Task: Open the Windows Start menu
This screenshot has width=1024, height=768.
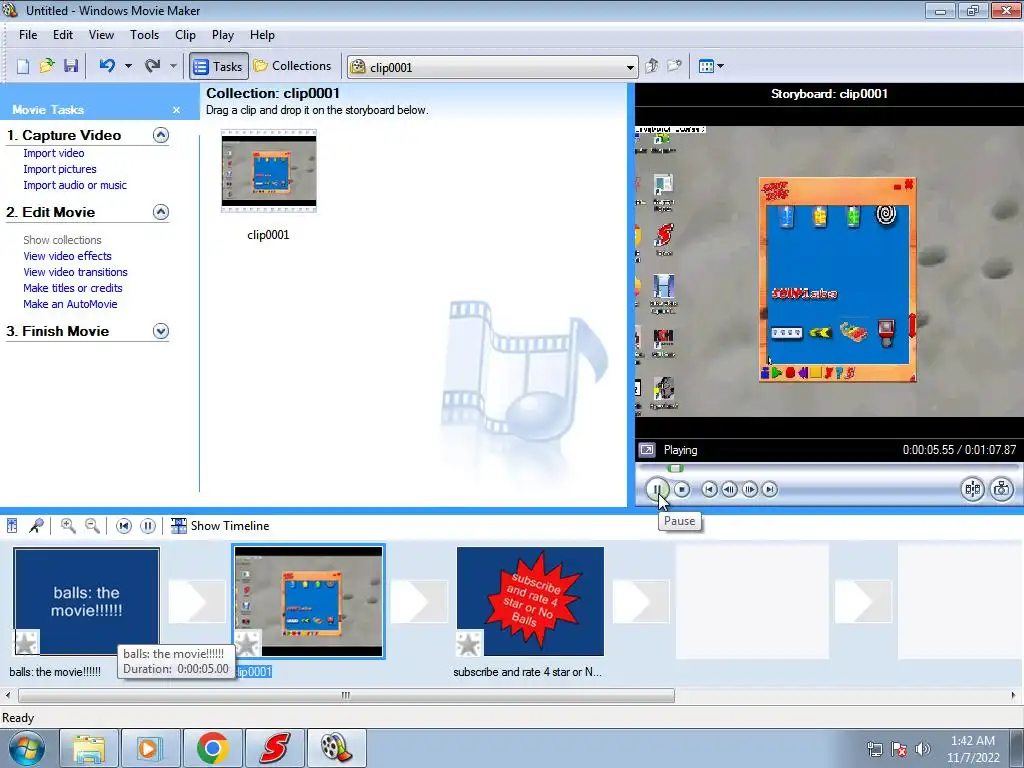Action: (x=27, y=748)
